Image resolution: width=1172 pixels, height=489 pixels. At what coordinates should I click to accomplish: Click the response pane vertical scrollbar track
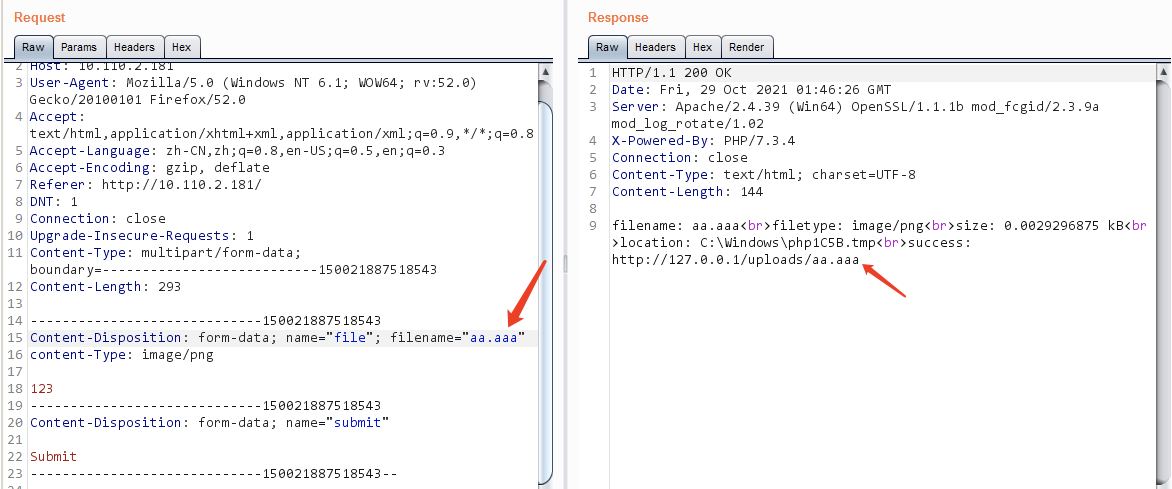pos(1162,284)
